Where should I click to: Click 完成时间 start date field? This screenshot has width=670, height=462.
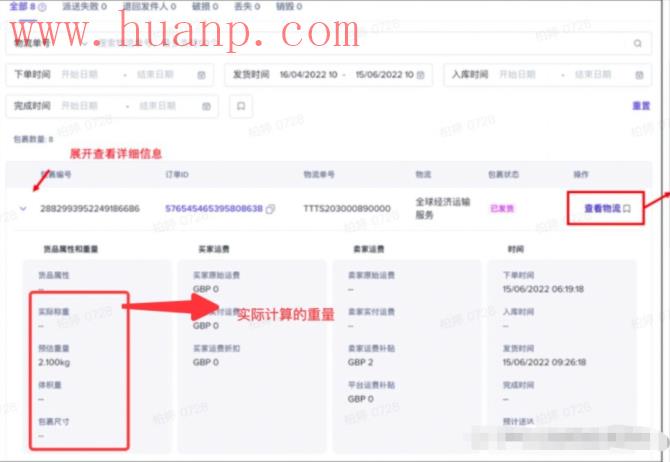click(x=79, y=106)
